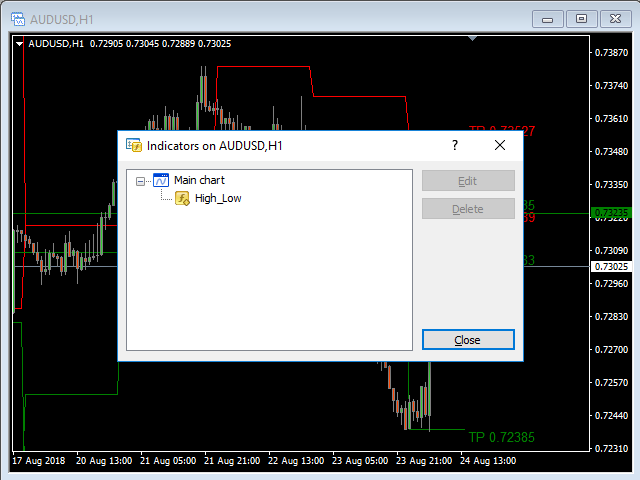Click the 0.72310 price scale value
The width and height of the screenshot is (640, 480).
tap(611, 449)
